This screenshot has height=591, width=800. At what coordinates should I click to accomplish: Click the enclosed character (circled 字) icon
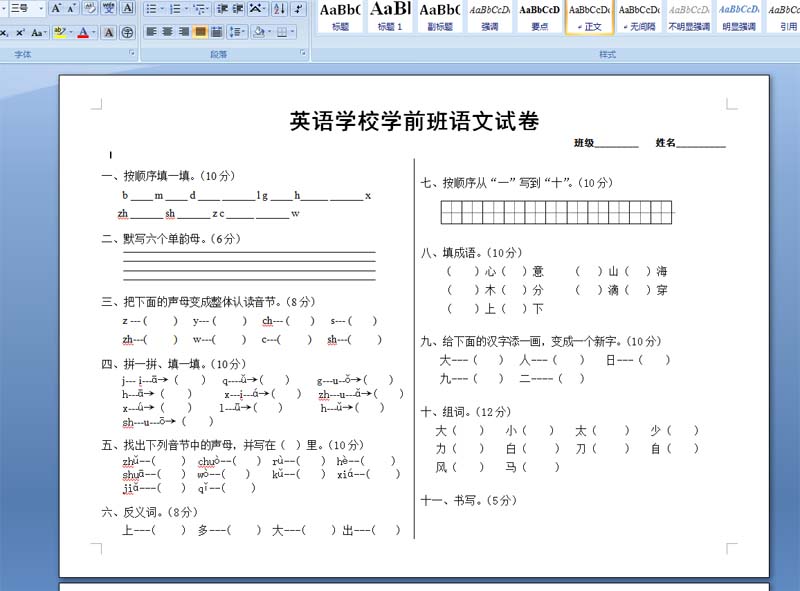(x=128, y=33)
